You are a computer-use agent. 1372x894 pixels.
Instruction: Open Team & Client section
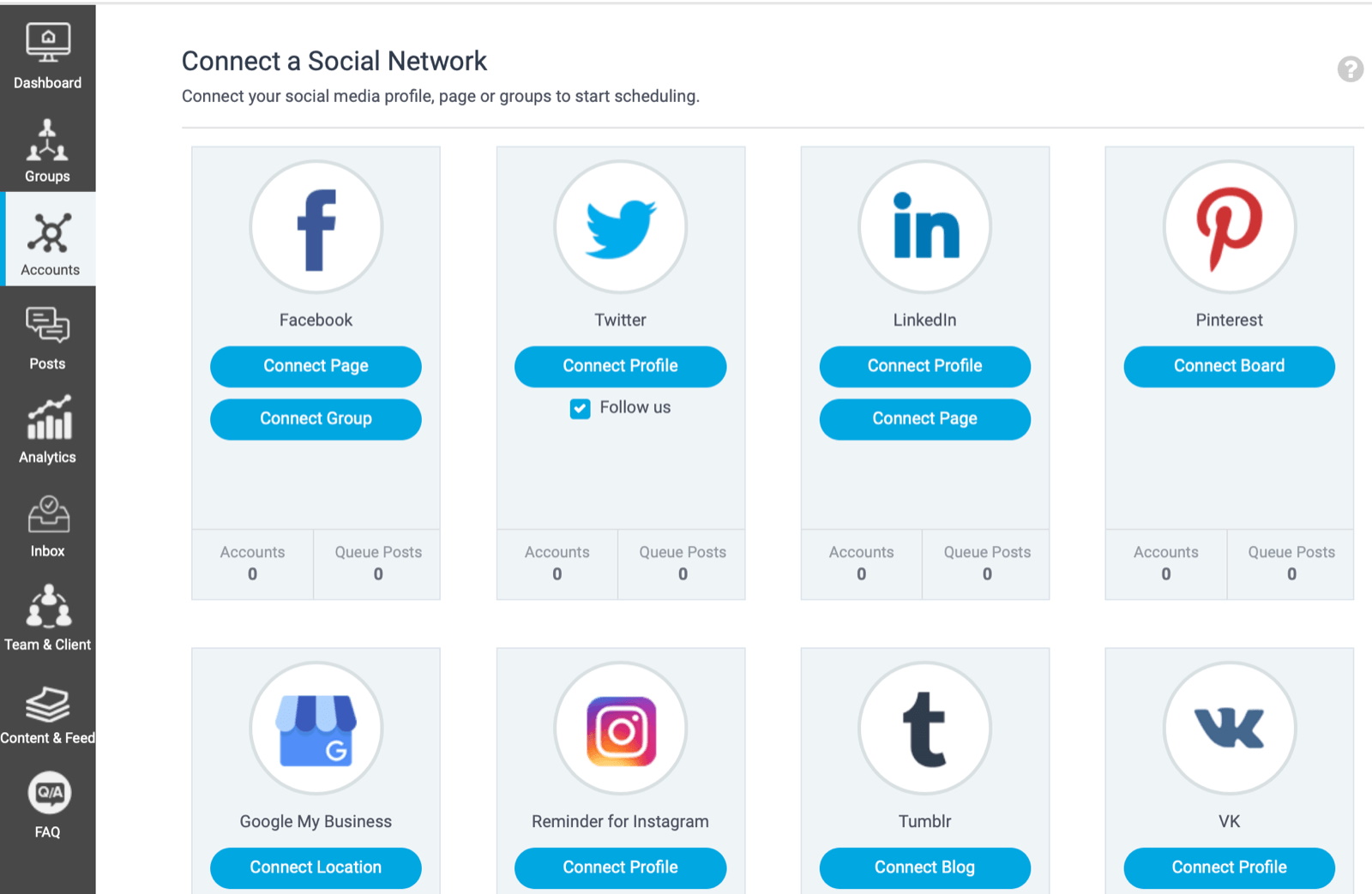tap(48, 619)
